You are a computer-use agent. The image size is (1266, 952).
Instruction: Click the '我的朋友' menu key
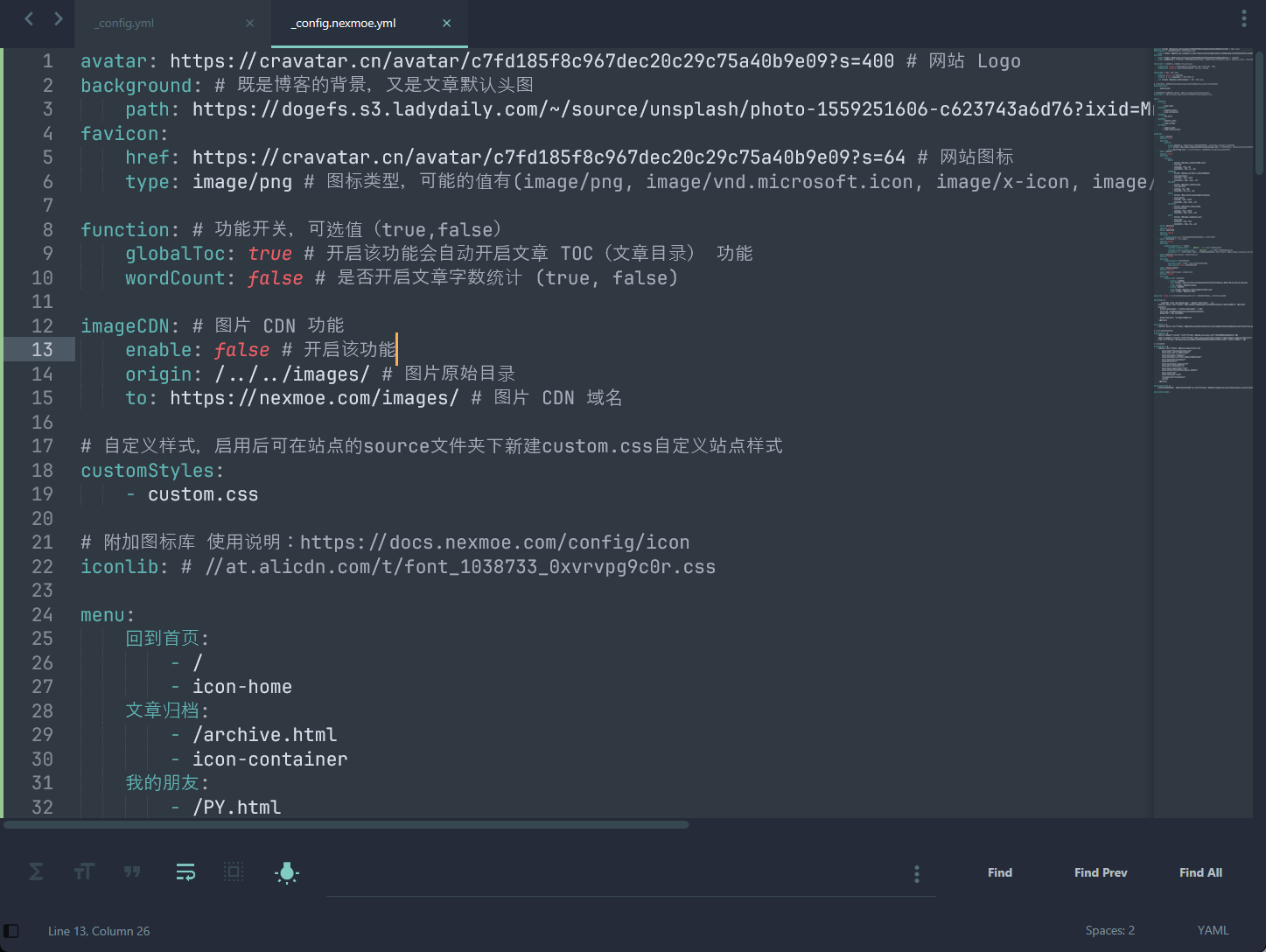click(163, 783)
